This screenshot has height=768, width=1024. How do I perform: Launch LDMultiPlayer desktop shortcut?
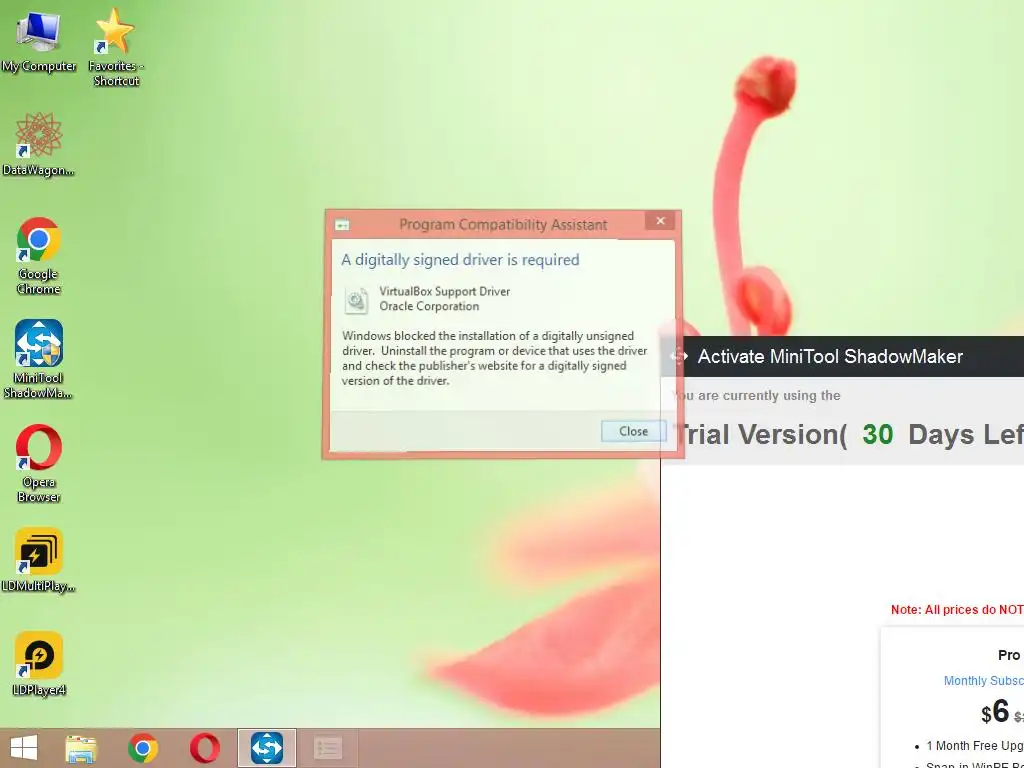tap(39, 560)
